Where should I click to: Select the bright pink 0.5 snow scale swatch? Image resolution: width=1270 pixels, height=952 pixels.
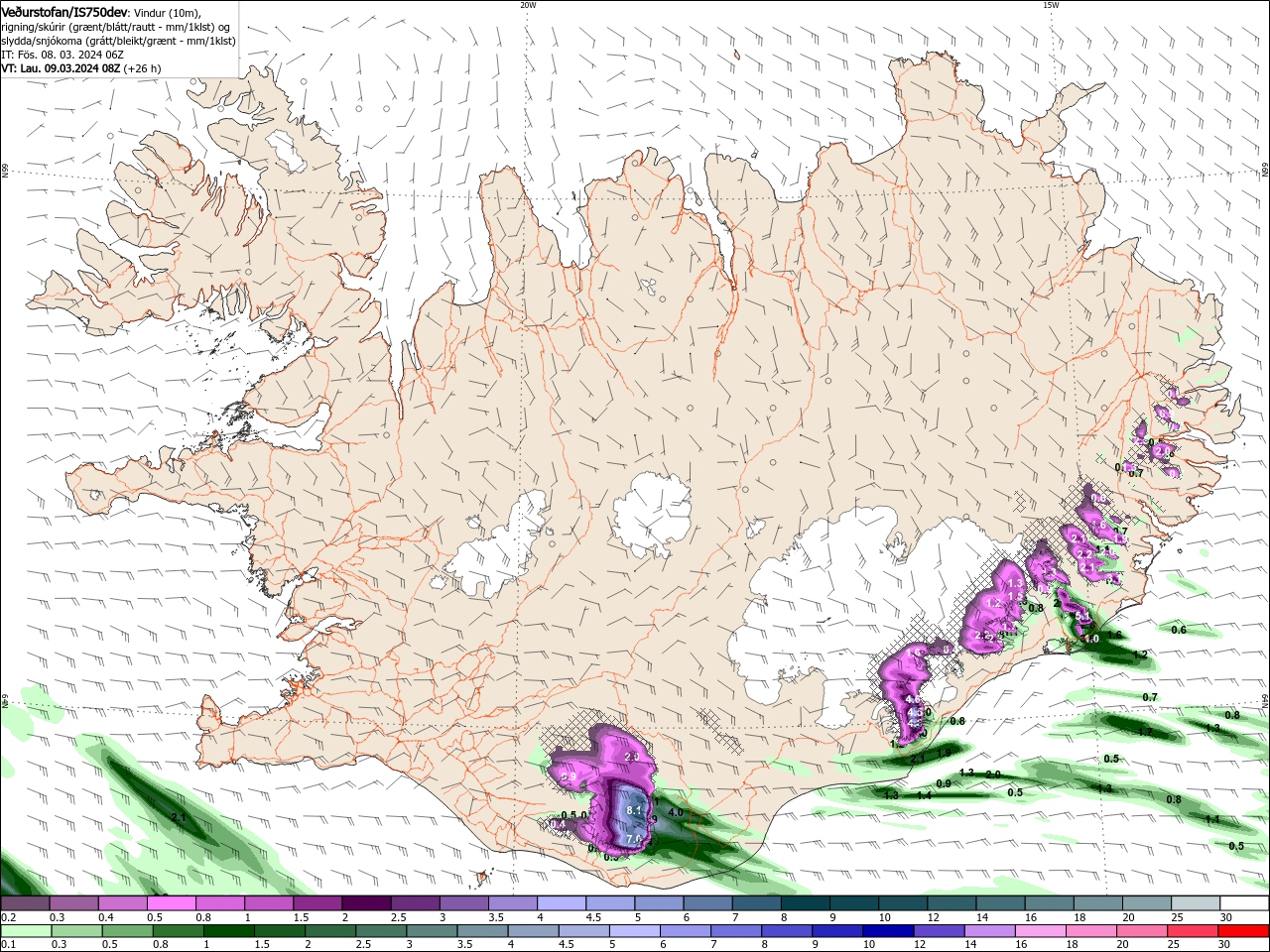[x=171, y=903]
